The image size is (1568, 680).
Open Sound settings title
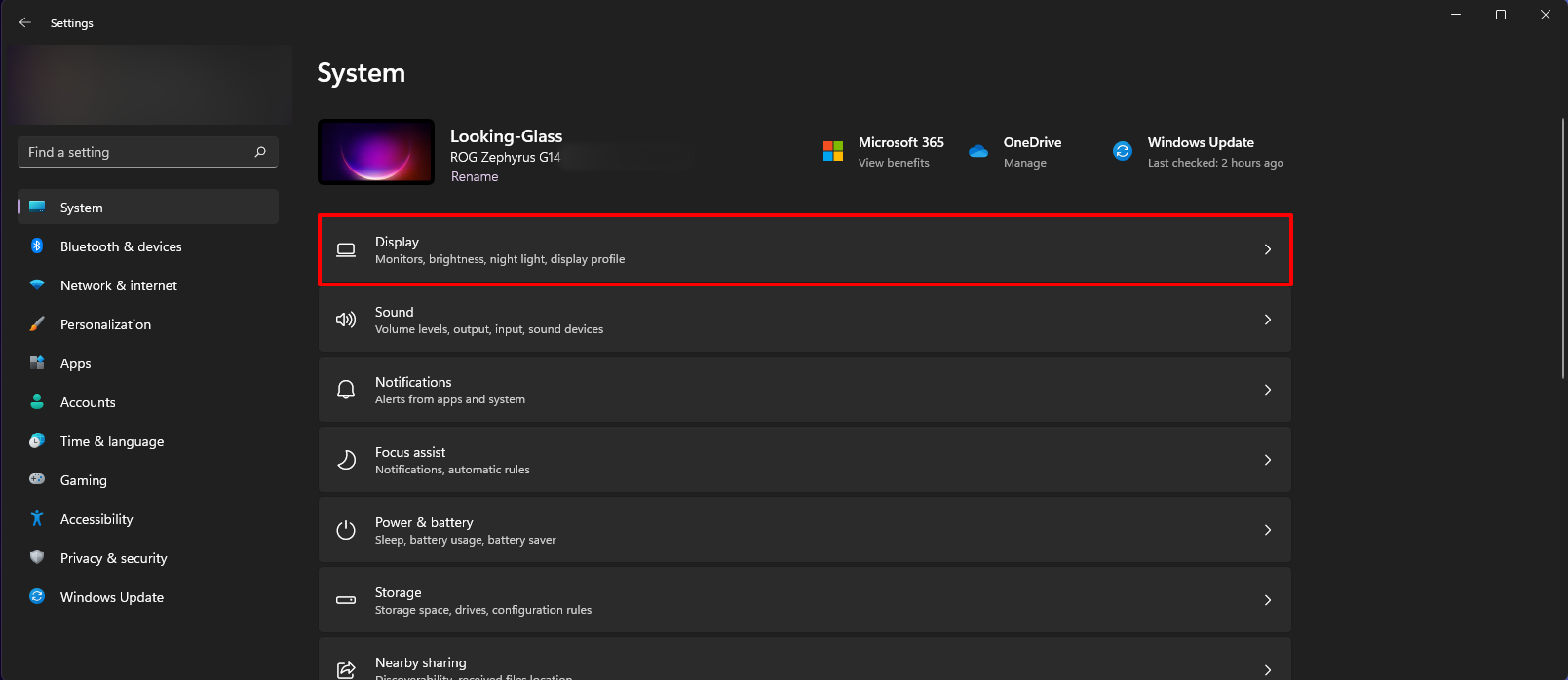395,312
